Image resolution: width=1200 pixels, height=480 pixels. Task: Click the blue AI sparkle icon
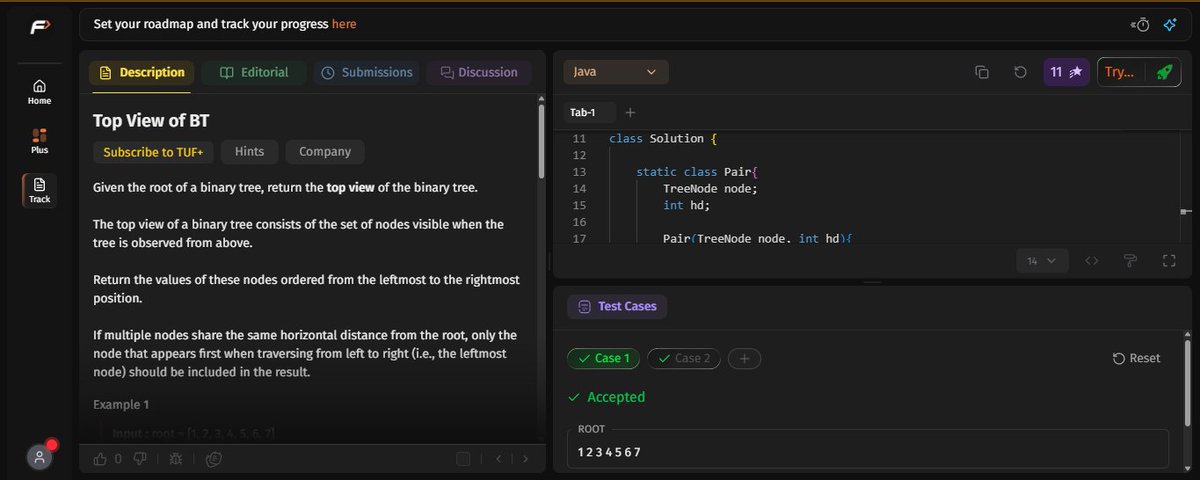point(1169,24)
